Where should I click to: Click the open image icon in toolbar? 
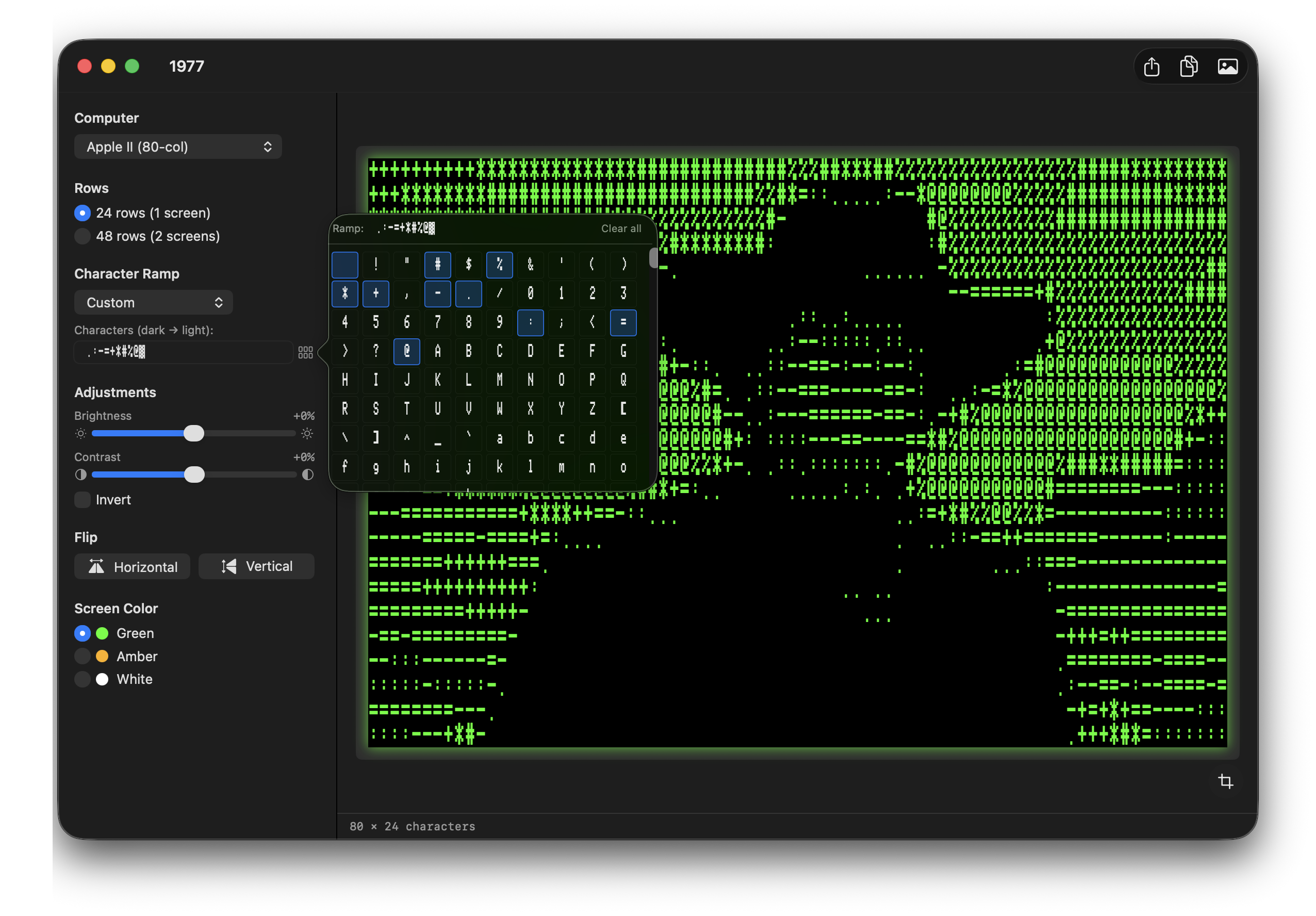[1227, 67]
